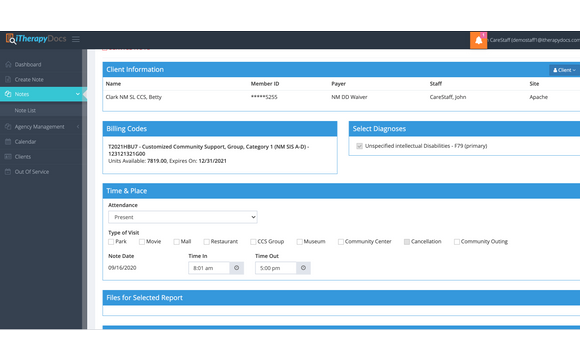Toggle the hamburger sidebar menu
Screen dimensions: 580x361
tap(76, 39)
